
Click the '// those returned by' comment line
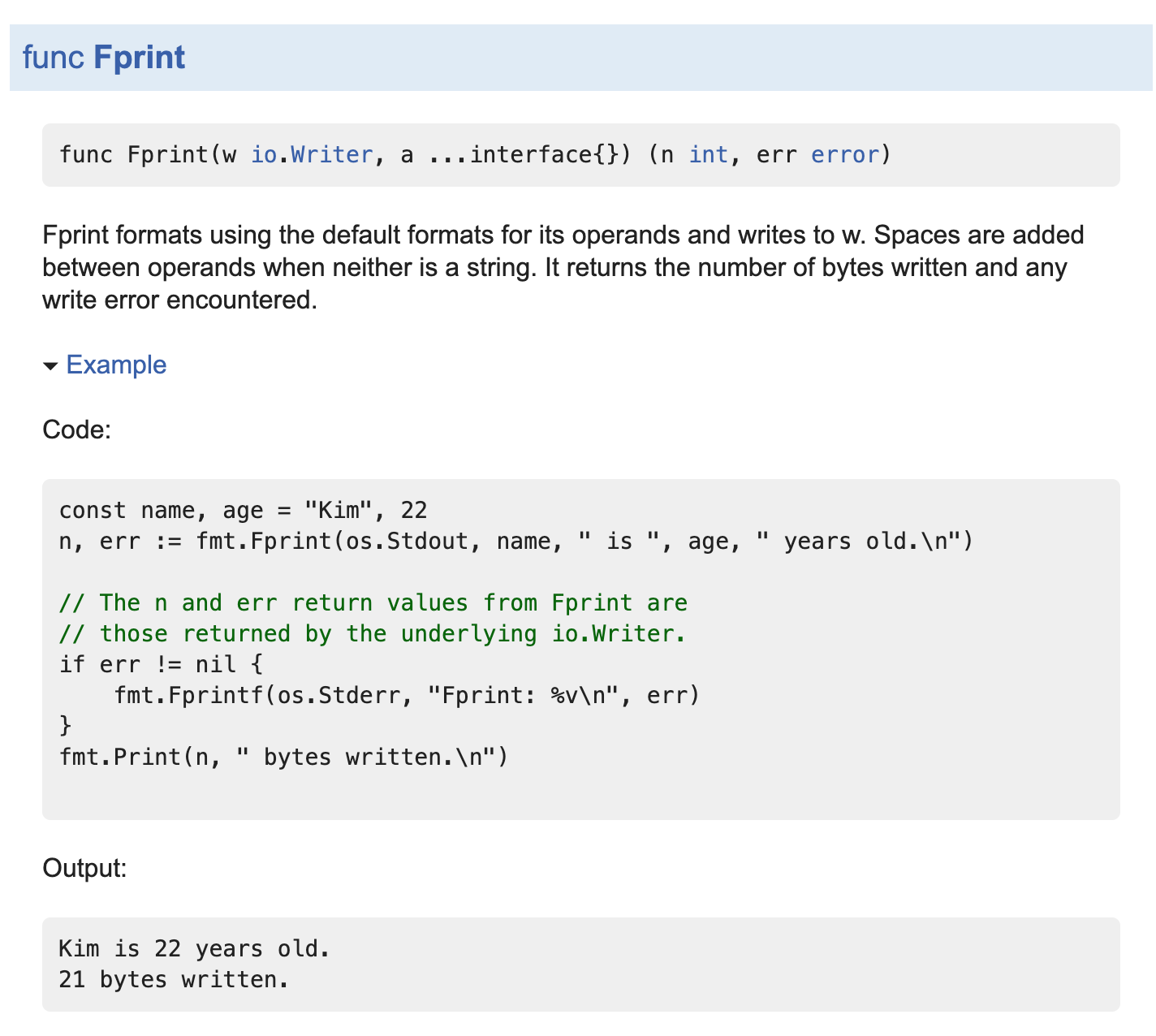point(372,633)
